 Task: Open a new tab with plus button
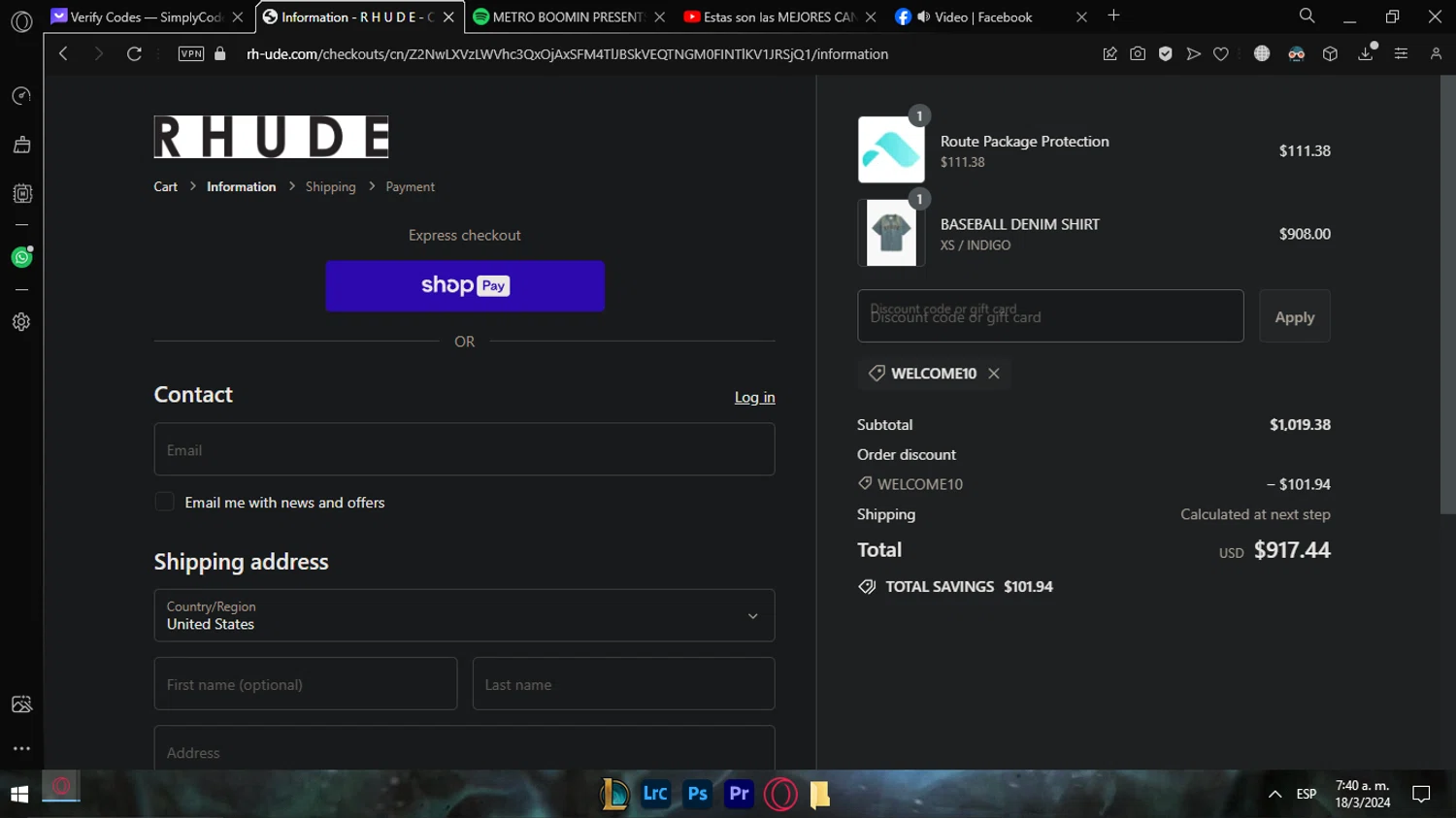(1113, 16)
